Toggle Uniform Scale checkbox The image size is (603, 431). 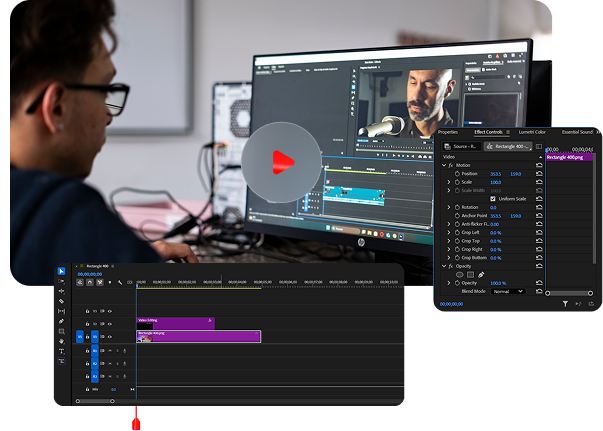492,198
